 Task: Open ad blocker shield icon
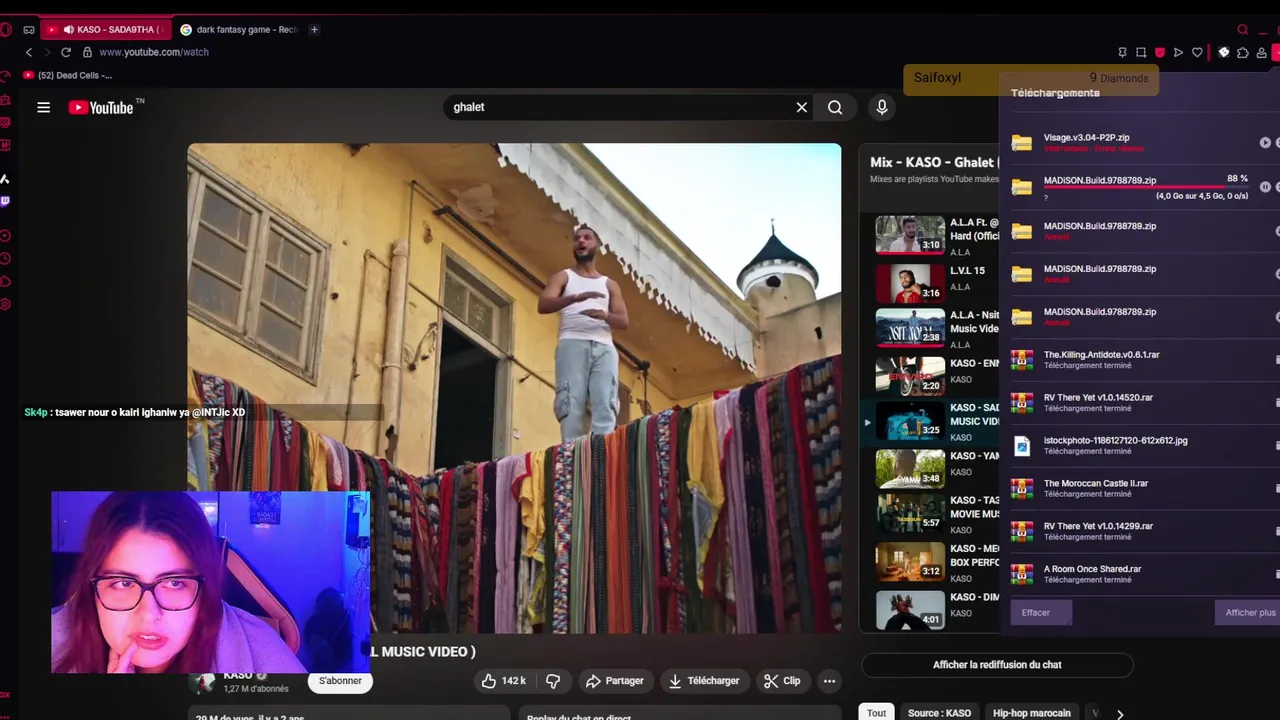tap(1160, 52)
